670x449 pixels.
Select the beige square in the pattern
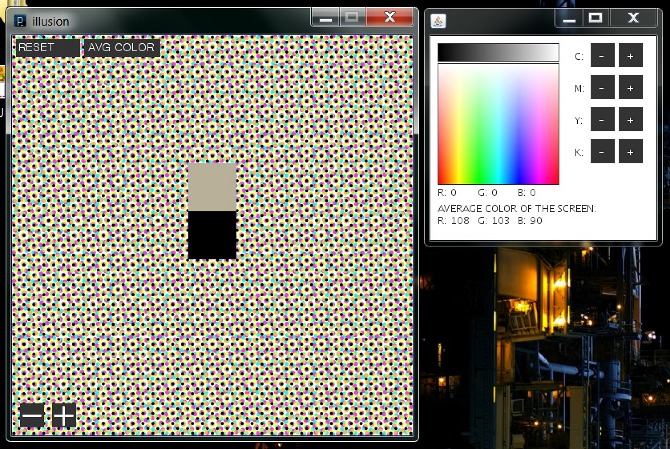212,186
